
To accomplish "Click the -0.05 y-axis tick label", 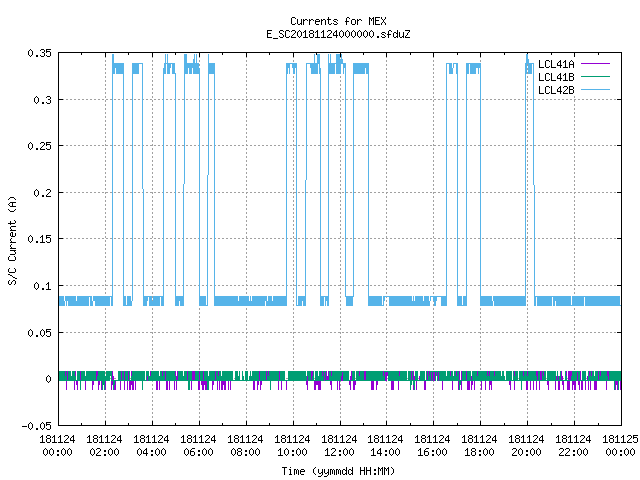I will 37,426.
